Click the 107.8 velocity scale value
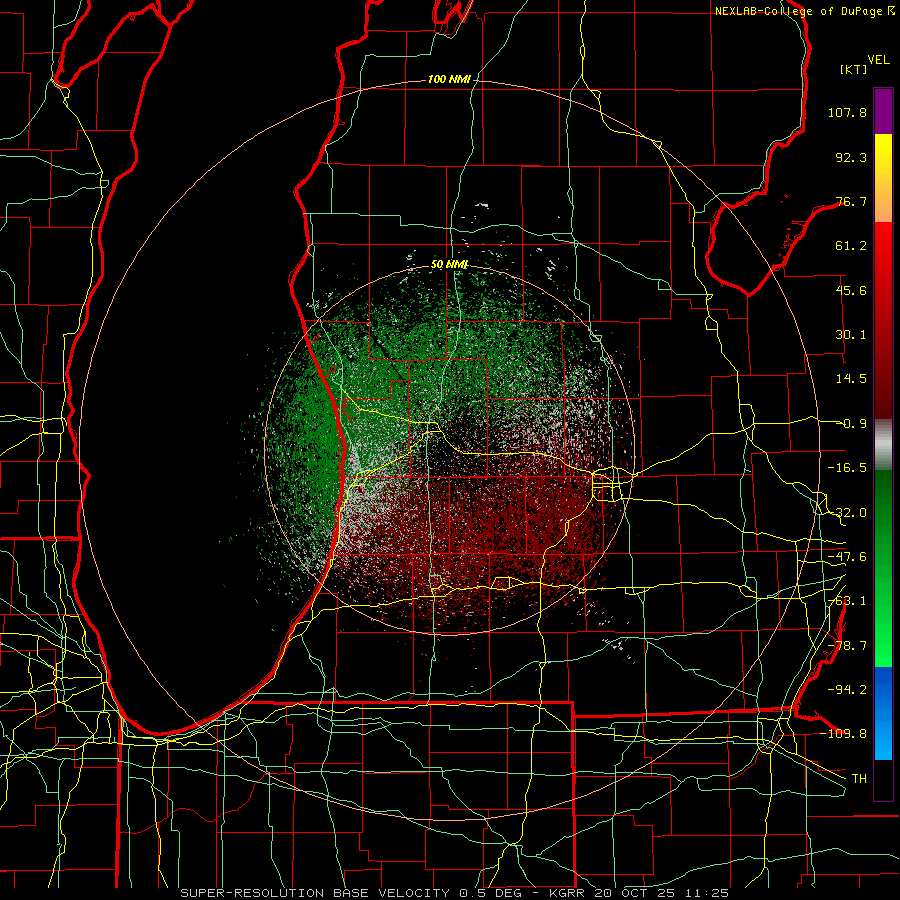Image resolution: width=900 pixels, height=900 pixels. coord(847,112)
